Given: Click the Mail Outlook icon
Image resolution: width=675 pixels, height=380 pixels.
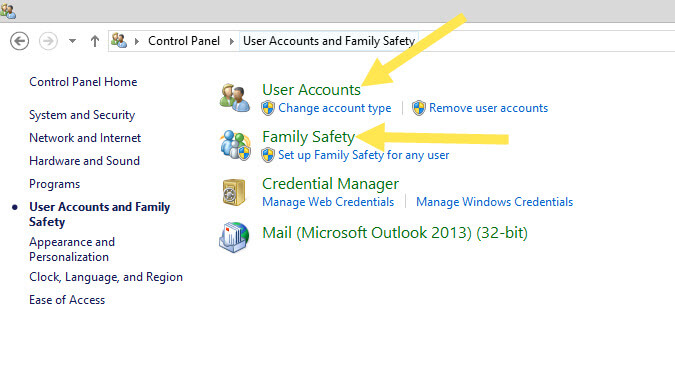Looking at the screenshot, I should (234, 237).
